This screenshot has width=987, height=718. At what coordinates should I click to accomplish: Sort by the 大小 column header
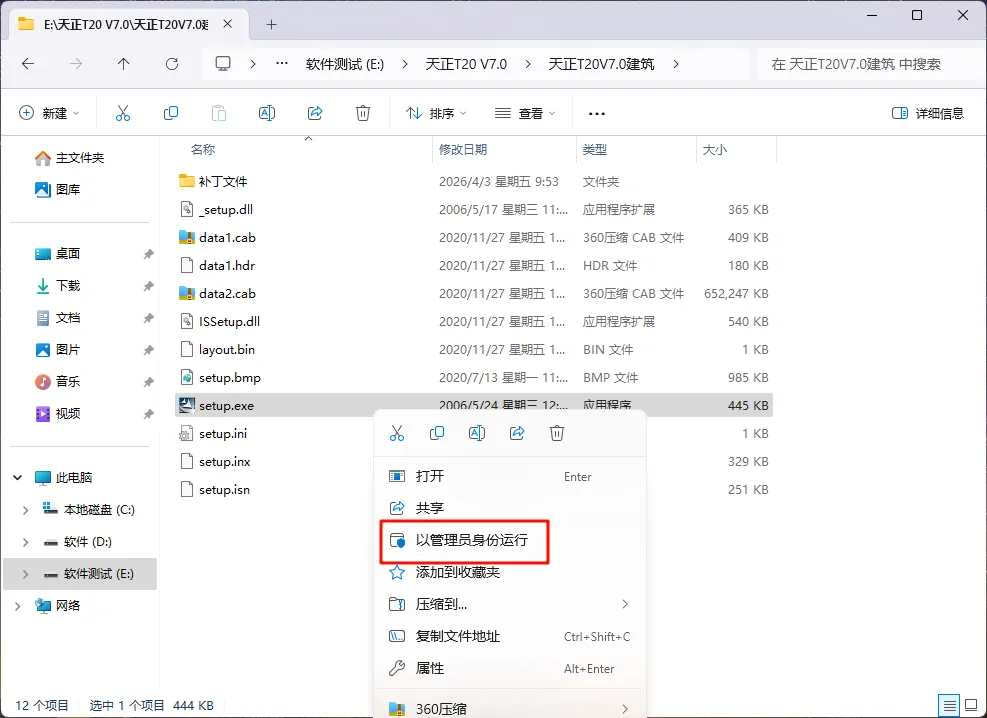click(x=714, y=150)
